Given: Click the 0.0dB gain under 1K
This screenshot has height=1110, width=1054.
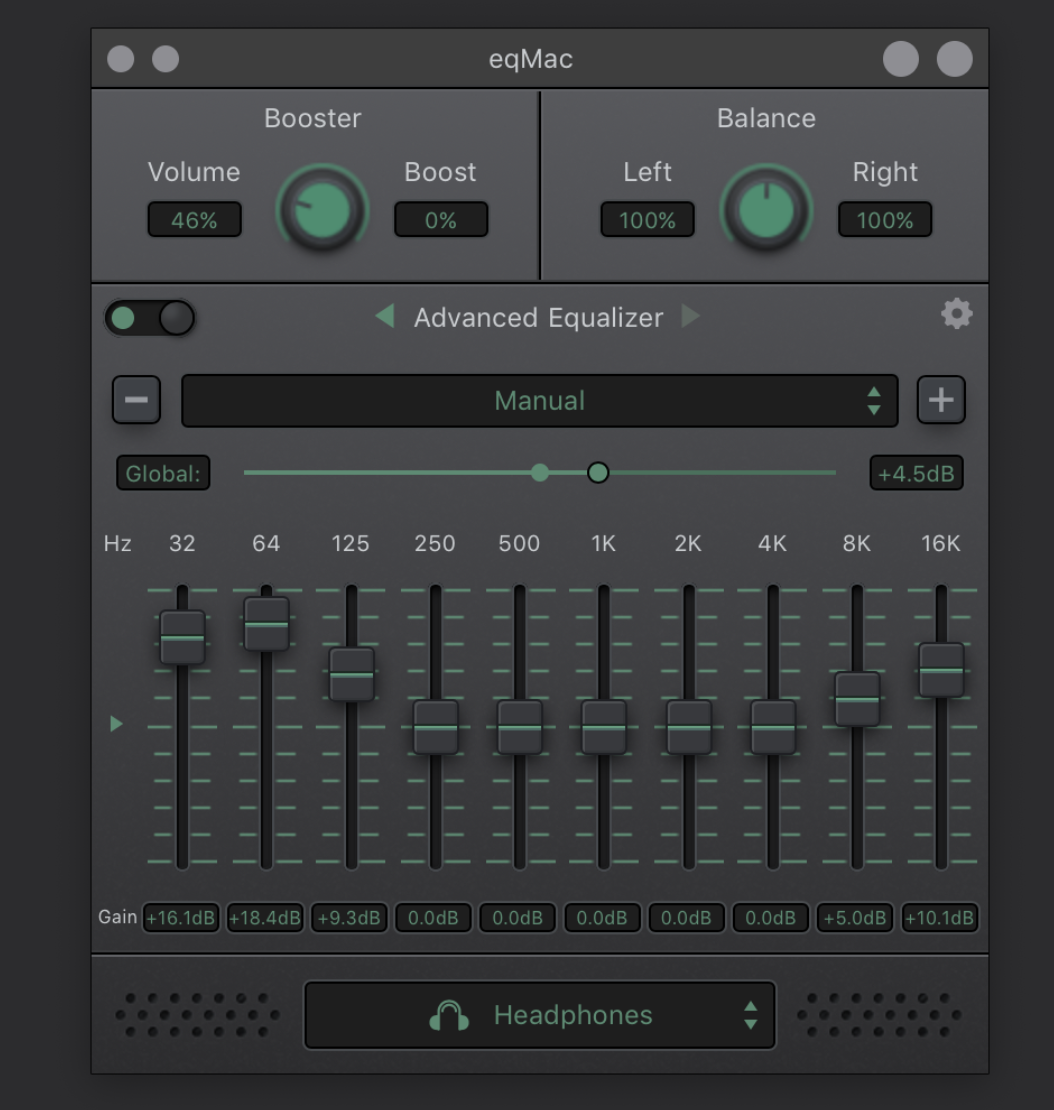Looking at the screenshot, I should click(602, 918).
